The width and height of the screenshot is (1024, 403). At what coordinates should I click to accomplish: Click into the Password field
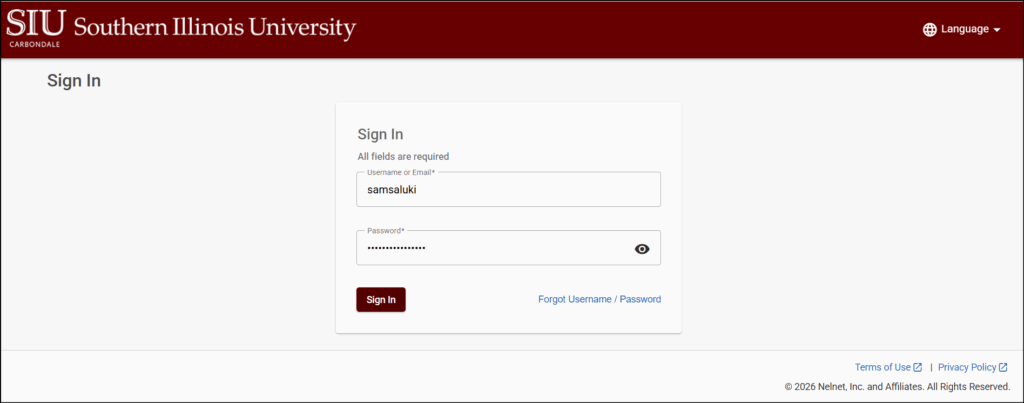click(x=490, y=248)
